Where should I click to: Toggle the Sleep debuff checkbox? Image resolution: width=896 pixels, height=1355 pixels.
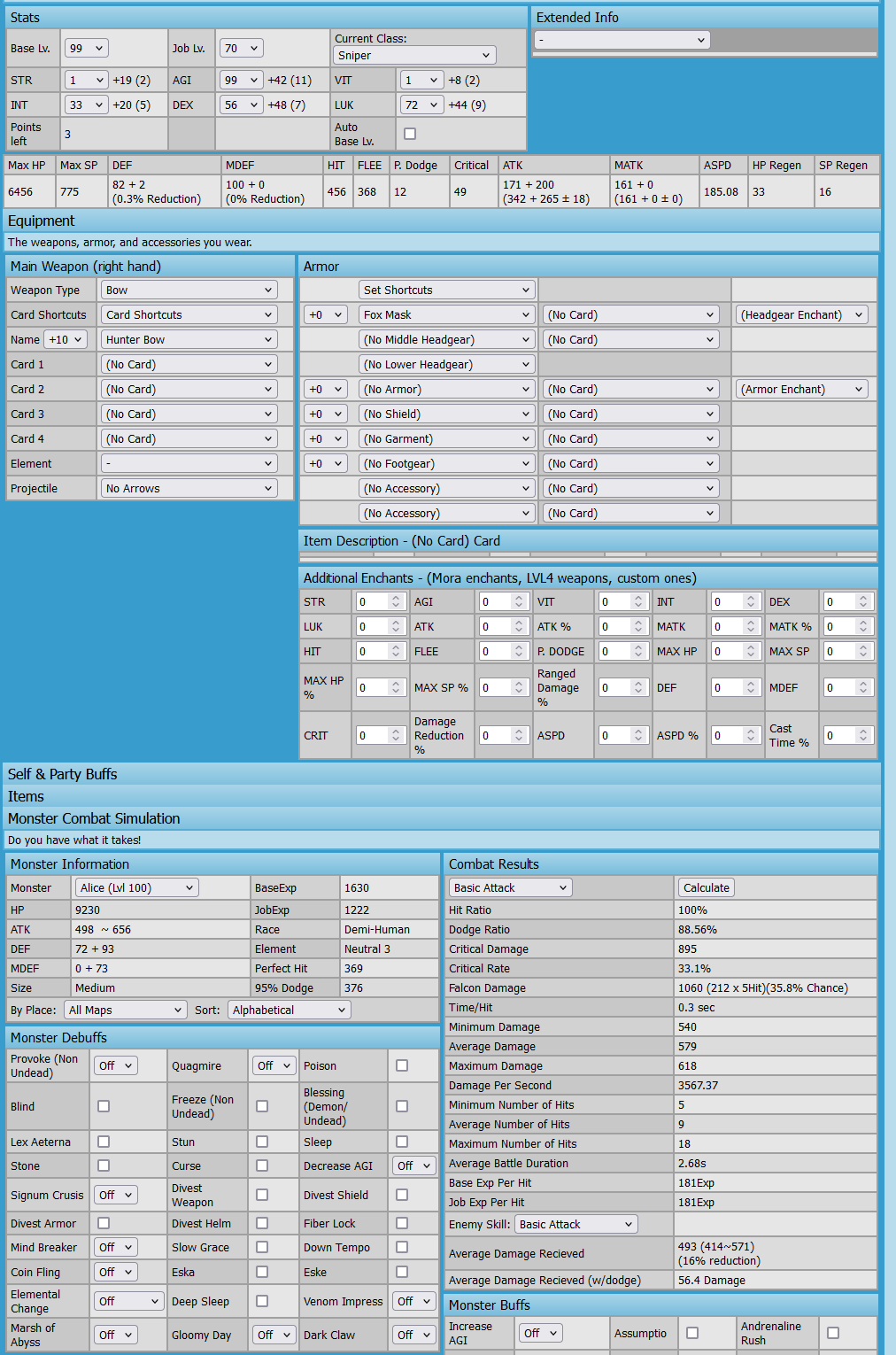(402, 1142)
